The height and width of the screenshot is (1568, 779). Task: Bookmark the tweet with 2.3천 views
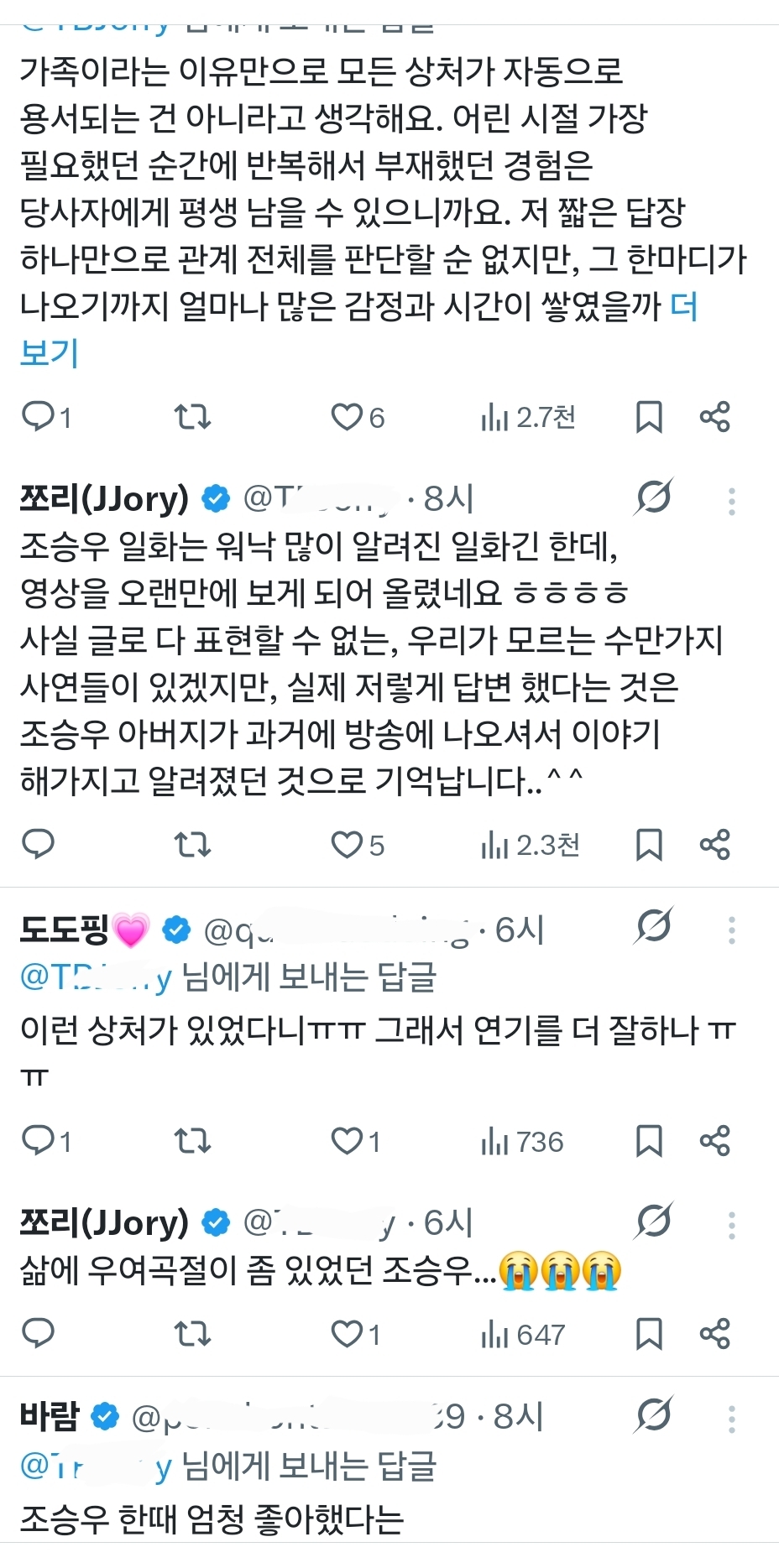coord(649,845)
